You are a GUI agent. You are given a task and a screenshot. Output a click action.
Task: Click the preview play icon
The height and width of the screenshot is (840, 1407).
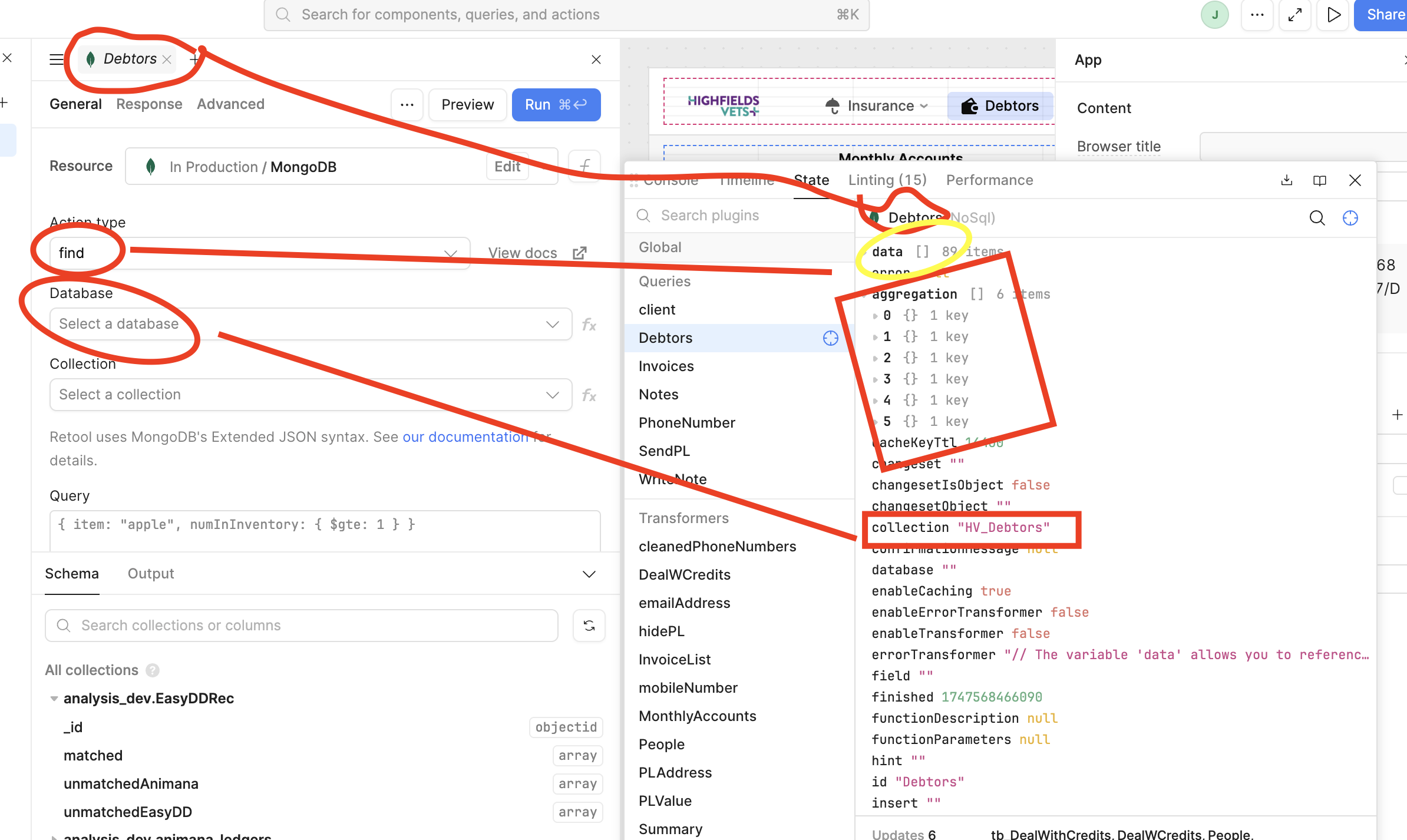click(x=1333, y=15)
